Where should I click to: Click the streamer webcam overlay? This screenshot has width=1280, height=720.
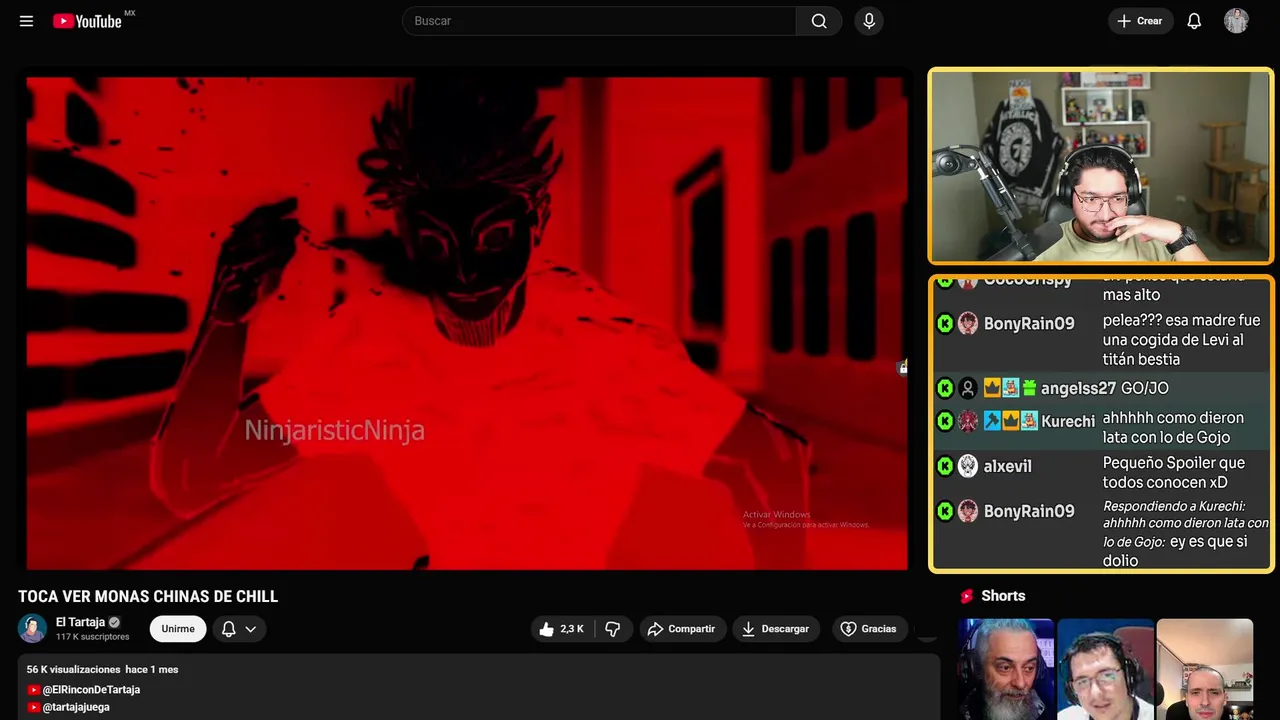[1100, 166]
